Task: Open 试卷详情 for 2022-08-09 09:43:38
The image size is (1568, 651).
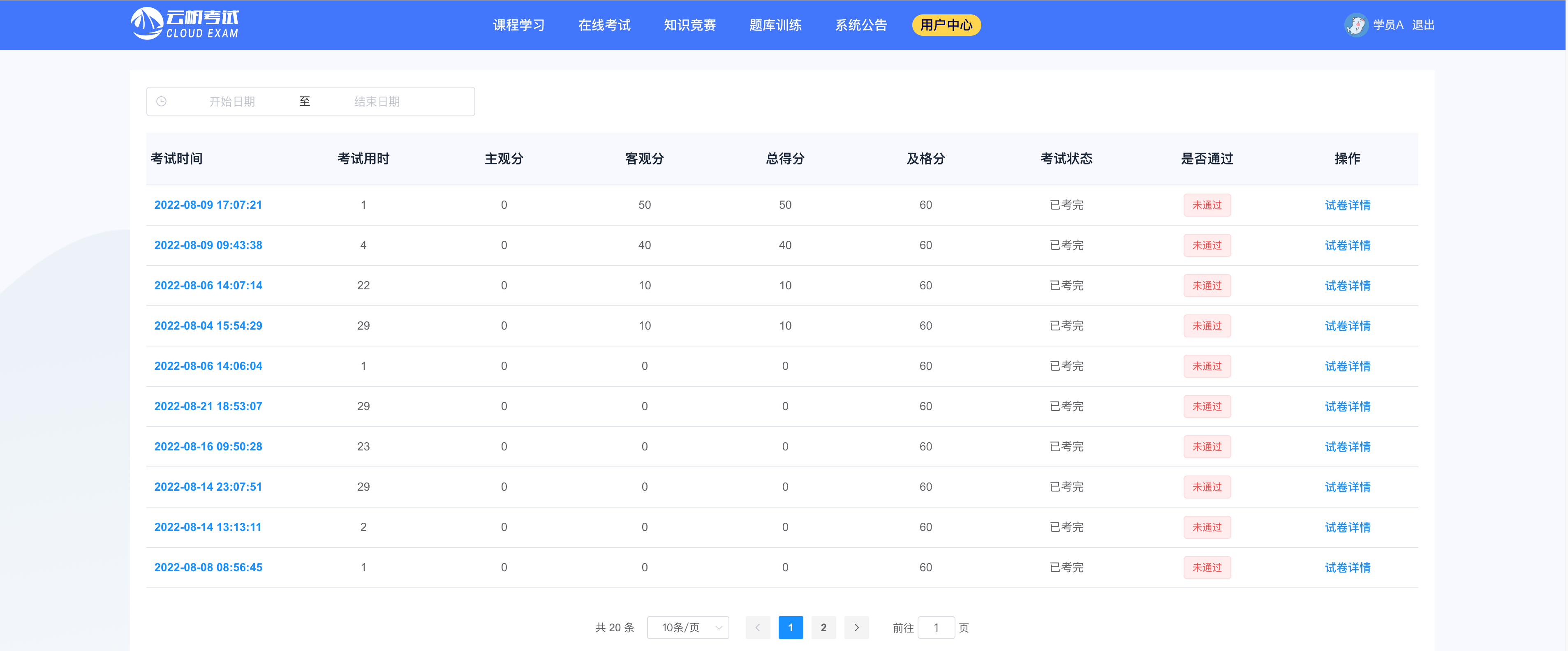Action: pyautogui.click(x=1347, y=245)
